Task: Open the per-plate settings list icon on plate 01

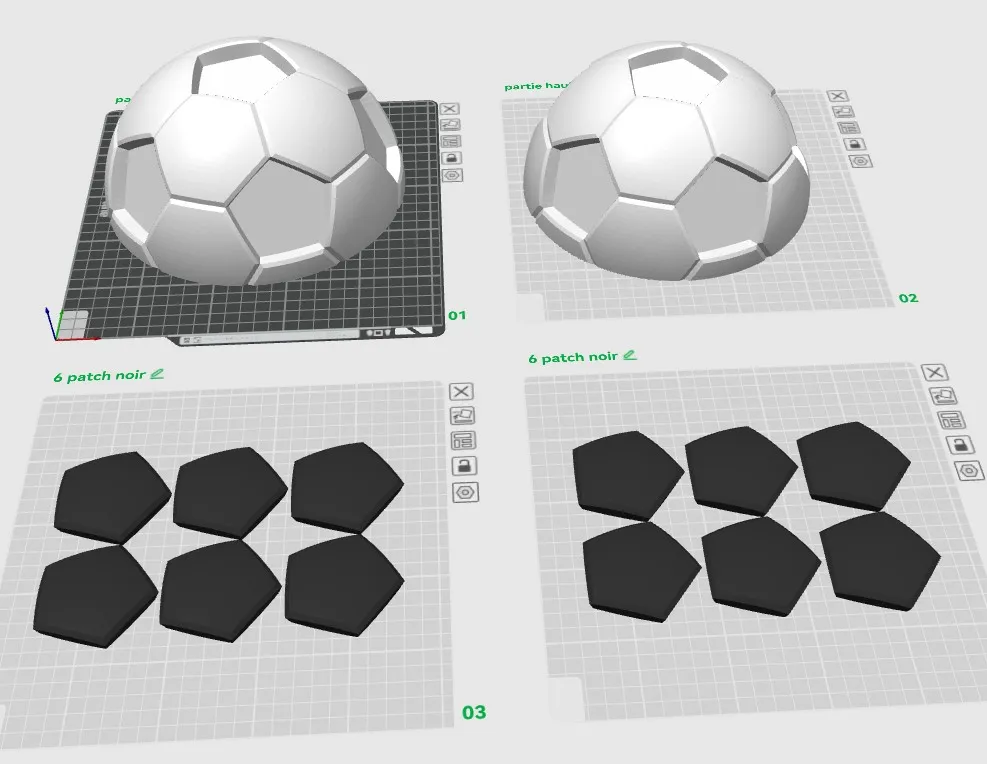Action: (x=450, y=142)
